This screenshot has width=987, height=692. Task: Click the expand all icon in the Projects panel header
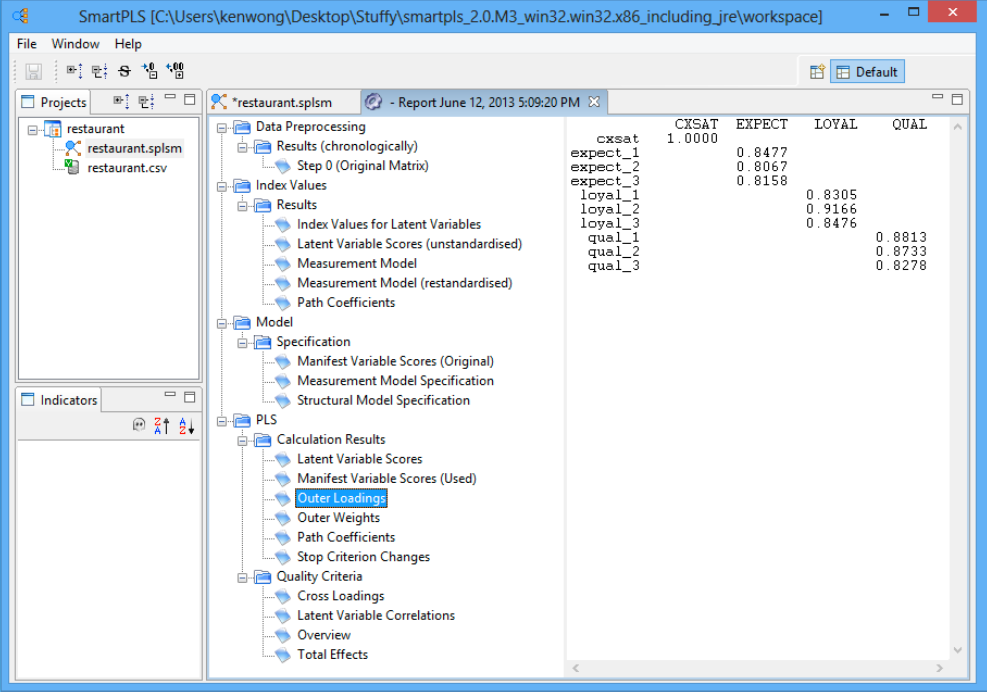(x=121, y=101)
